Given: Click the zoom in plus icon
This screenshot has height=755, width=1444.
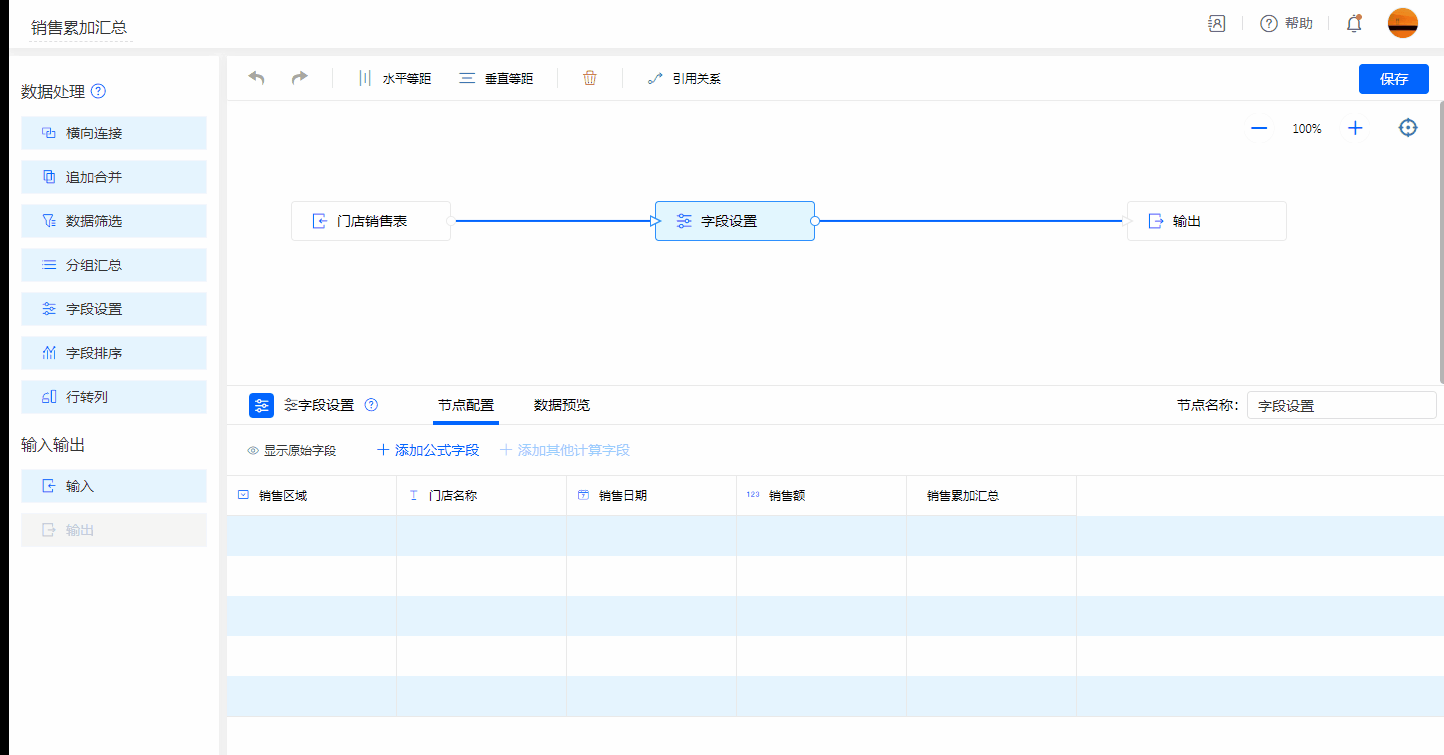Looking at the screenshot, I should (x=1355, y=128).
